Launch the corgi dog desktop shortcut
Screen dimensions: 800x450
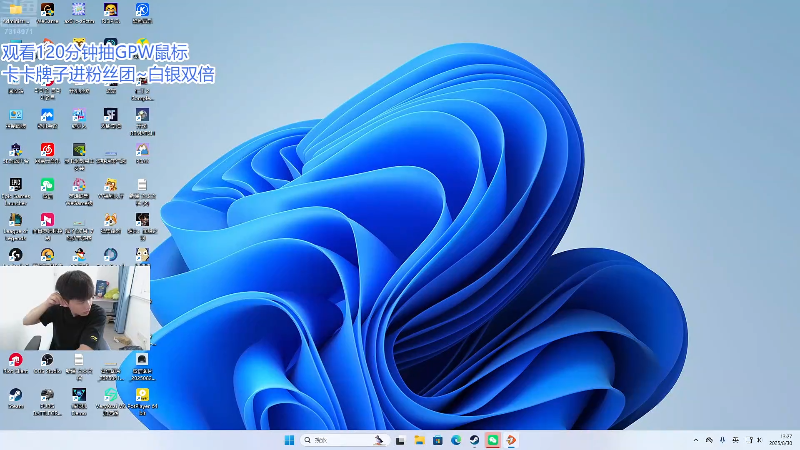tap(111, 219)
